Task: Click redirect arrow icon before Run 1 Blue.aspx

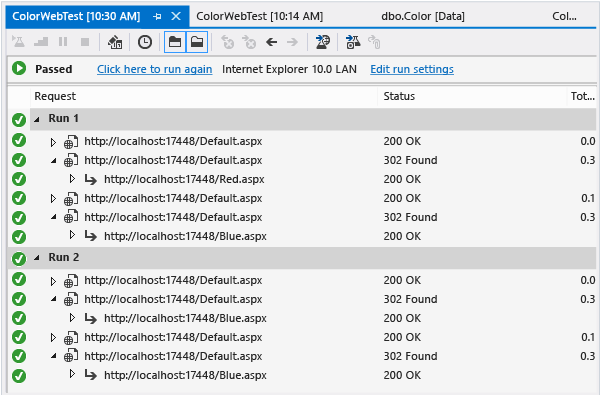Action: coord(91,236)
